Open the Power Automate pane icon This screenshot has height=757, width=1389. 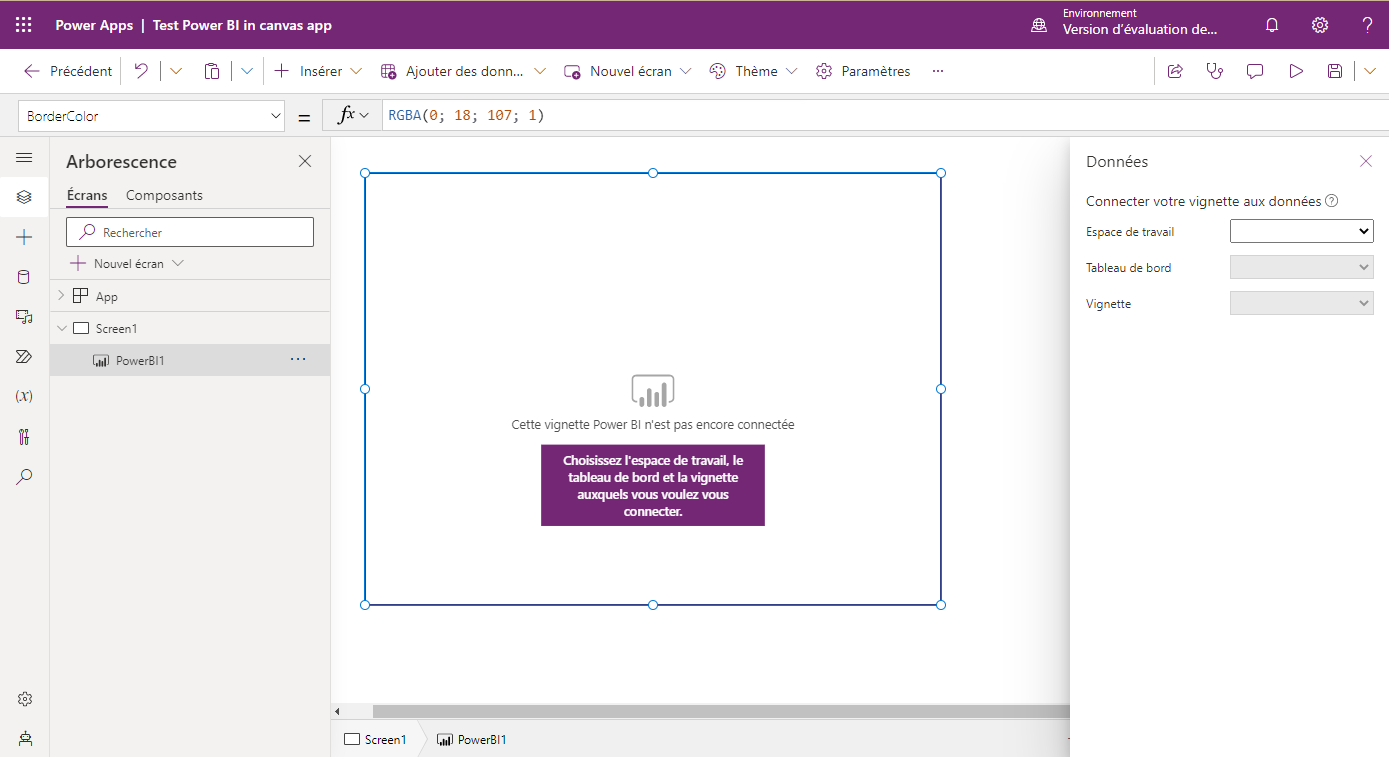24,356
